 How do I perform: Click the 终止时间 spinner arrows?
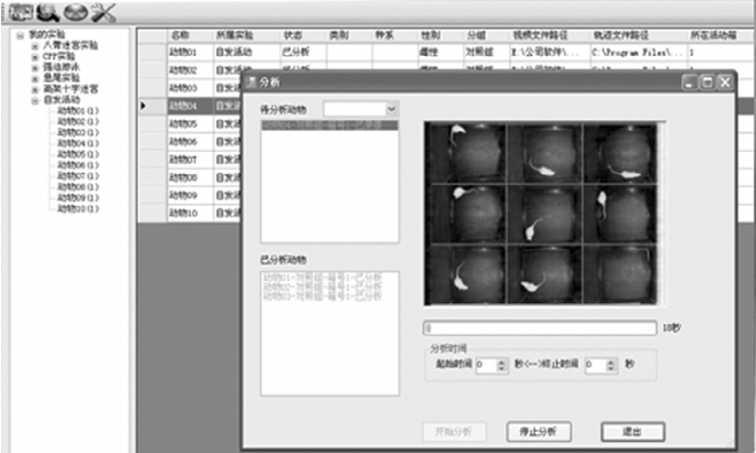(x=611, y=365)
